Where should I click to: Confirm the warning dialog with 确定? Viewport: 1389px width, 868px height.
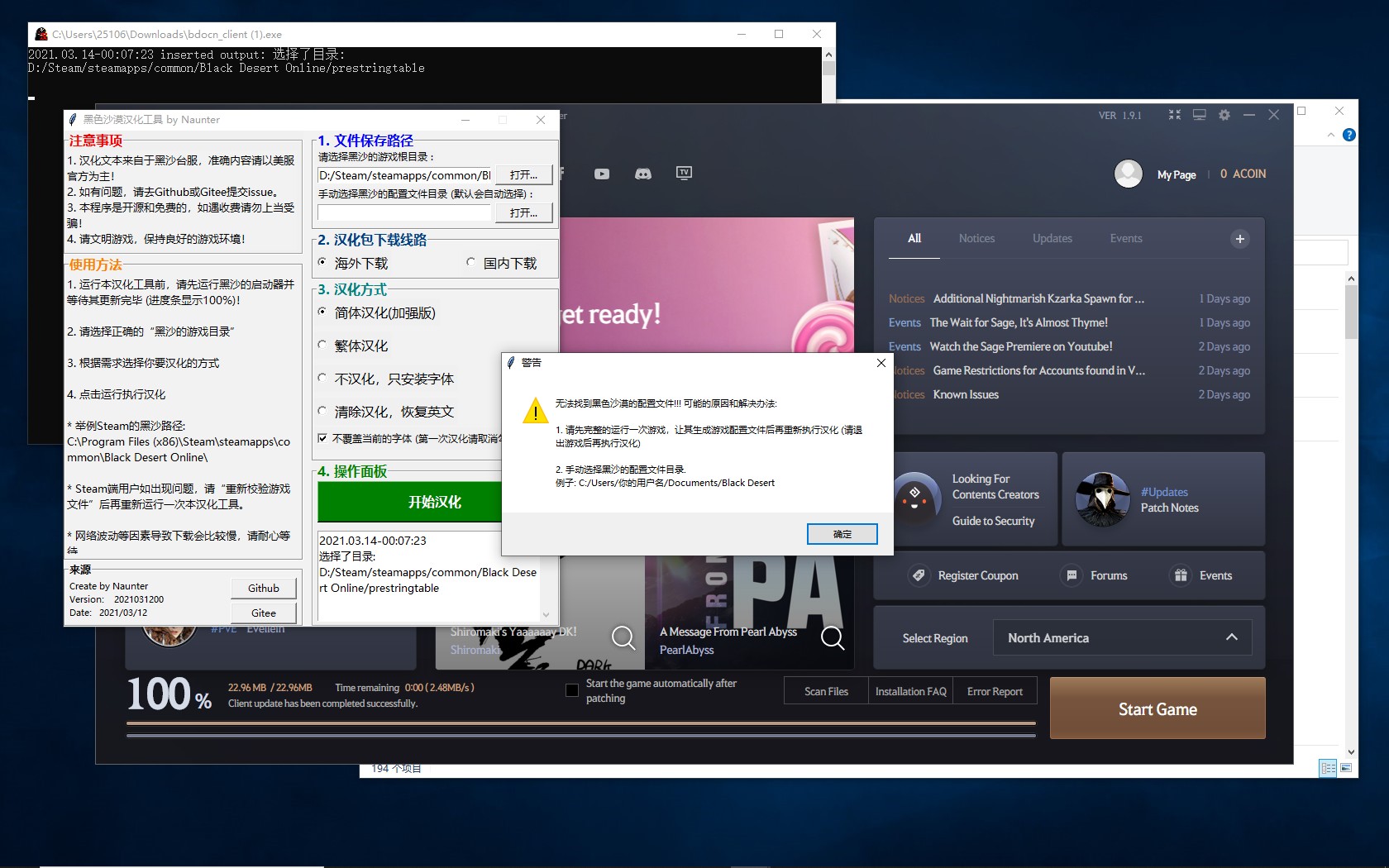(842, 533)
